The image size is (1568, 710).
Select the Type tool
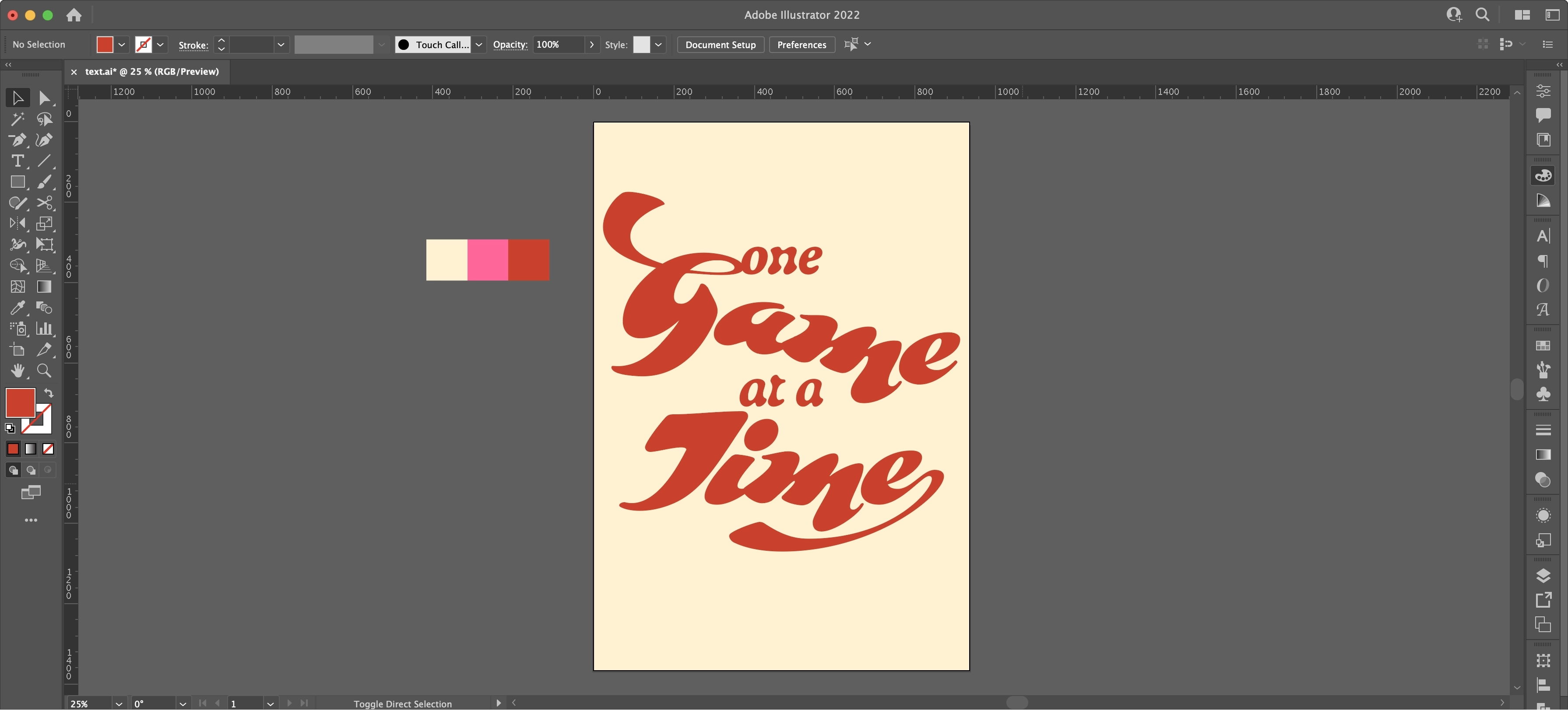click(x=18, y=161)
